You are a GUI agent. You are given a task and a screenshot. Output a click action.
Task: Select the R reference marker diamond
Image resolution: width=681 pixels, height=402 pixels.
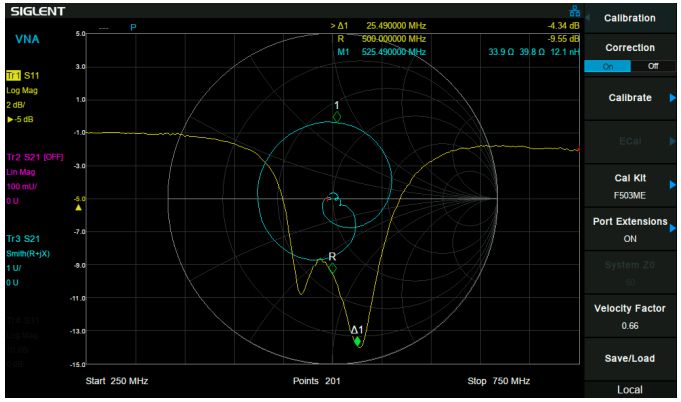(332, 269)
